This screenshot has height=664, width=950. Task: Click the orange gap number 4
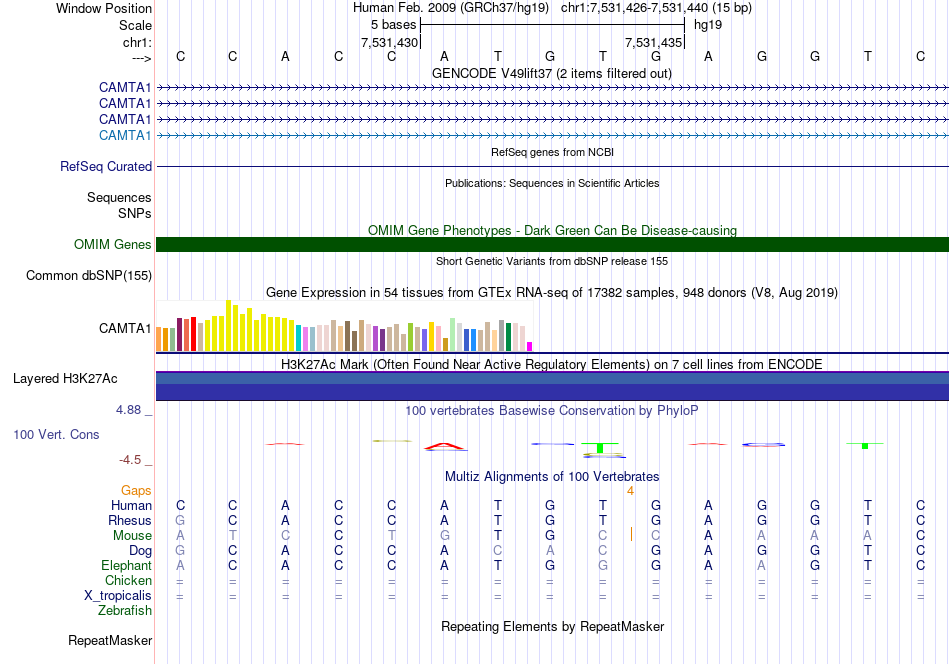coord(630,491)
